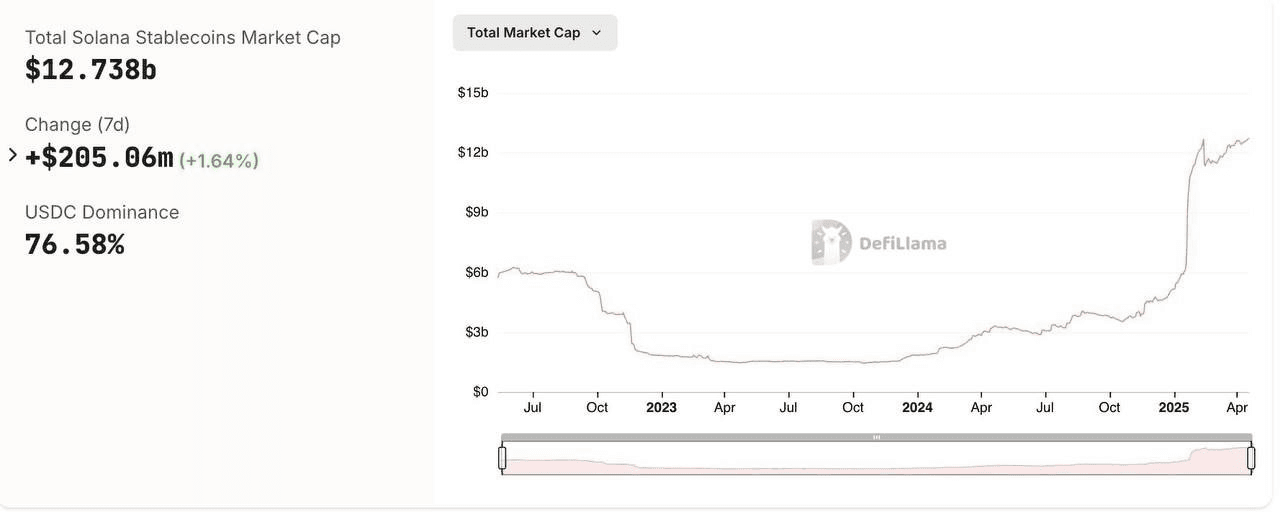Click the +$205.06m change value

(99, 158)
